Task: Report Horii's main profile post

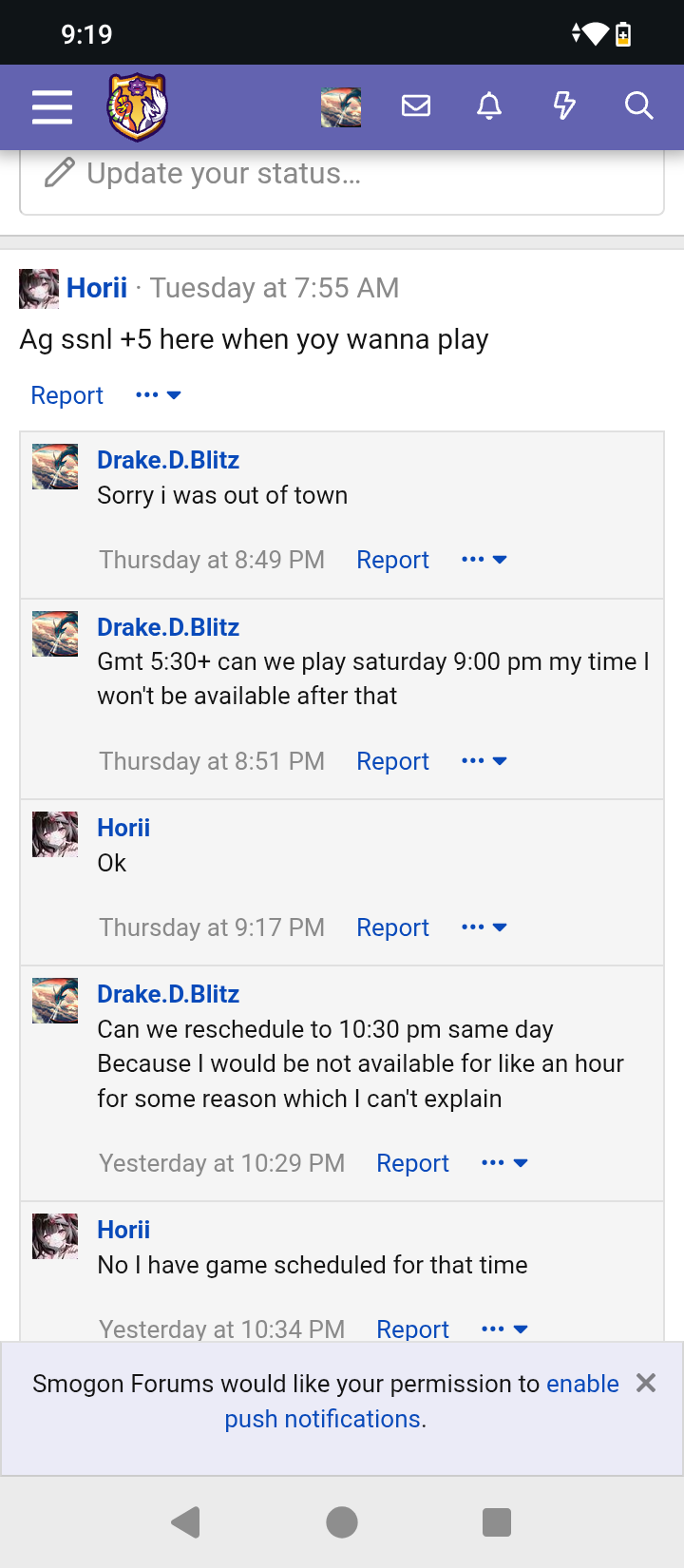Action: pyautogui.click(x=66, y=395)
